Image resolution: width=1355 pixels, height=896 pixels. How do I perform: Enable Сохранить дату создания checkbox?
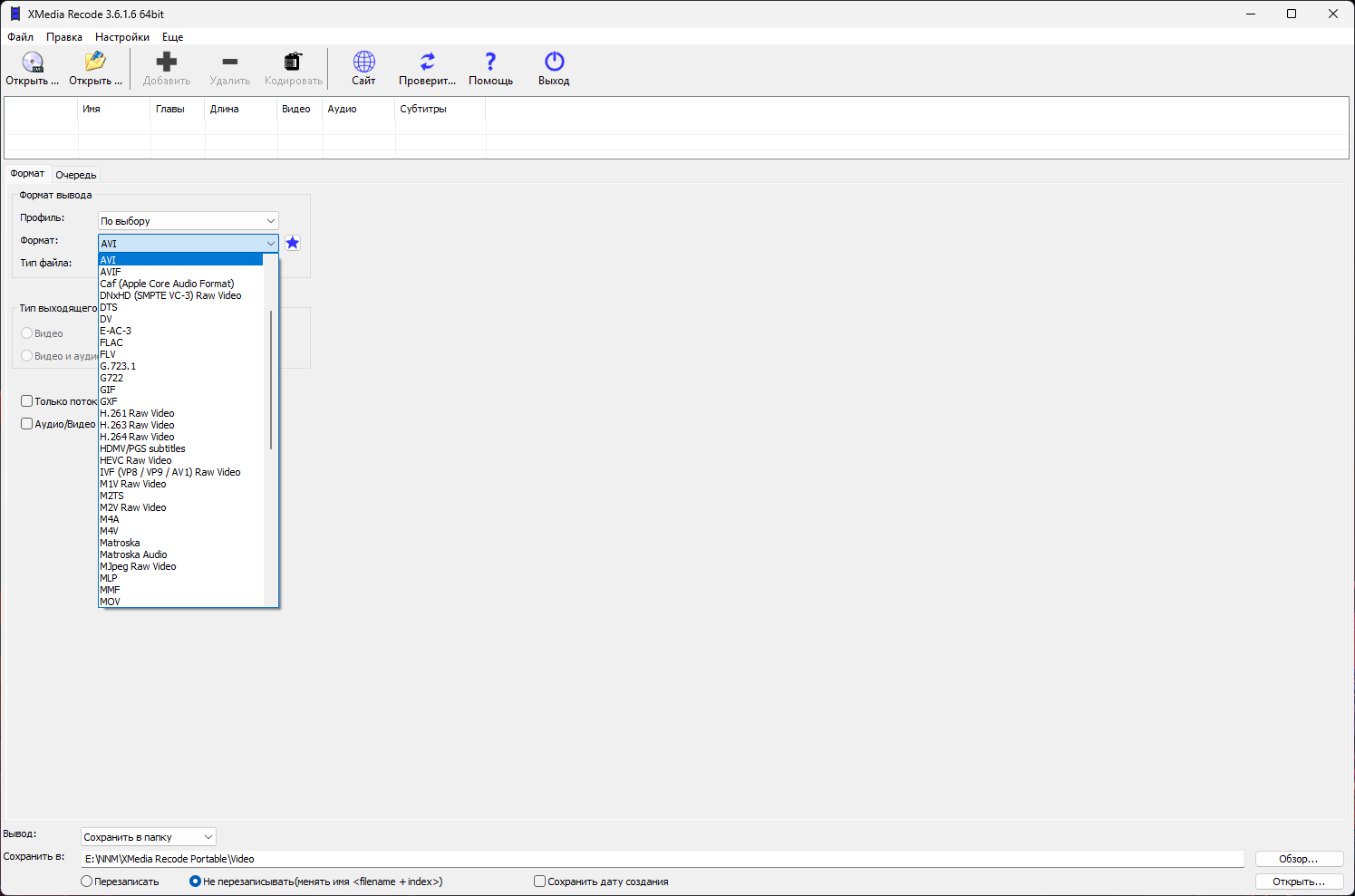[540, 882]
